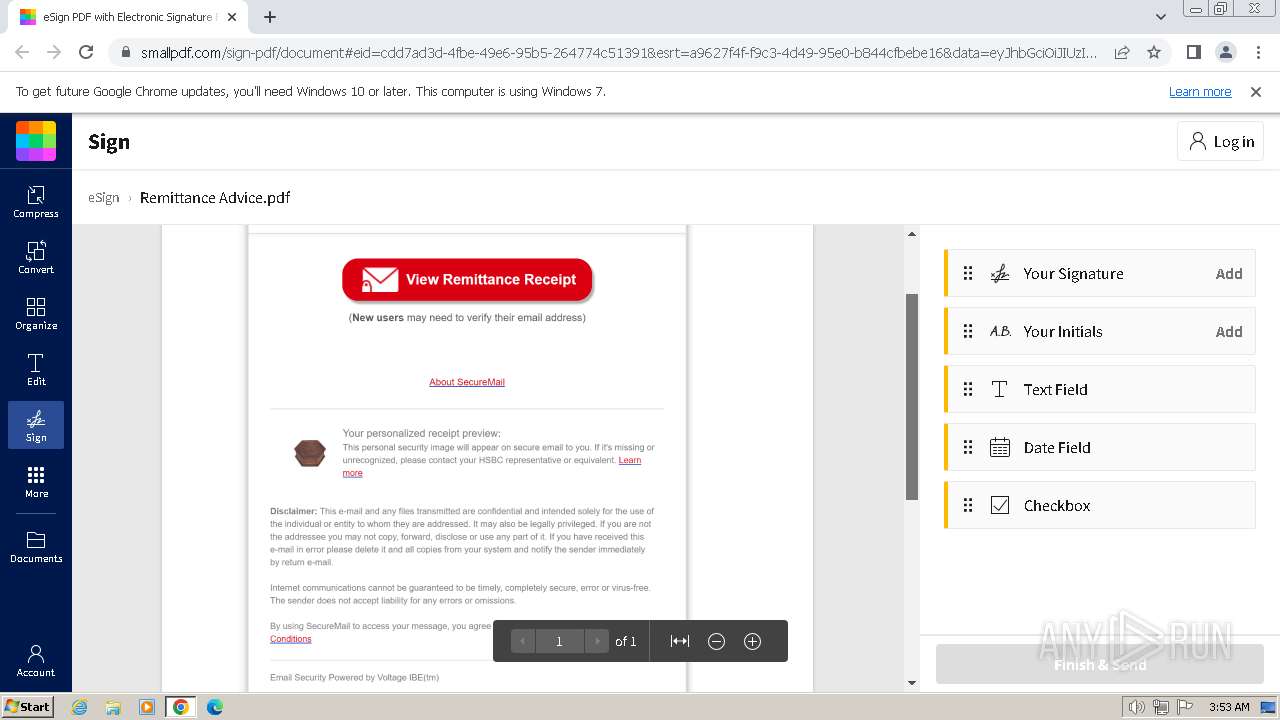Share this page from address bar
The height and width of the screenshot is (720, 1280).
pyautogui.click(x=1122, y=53)
